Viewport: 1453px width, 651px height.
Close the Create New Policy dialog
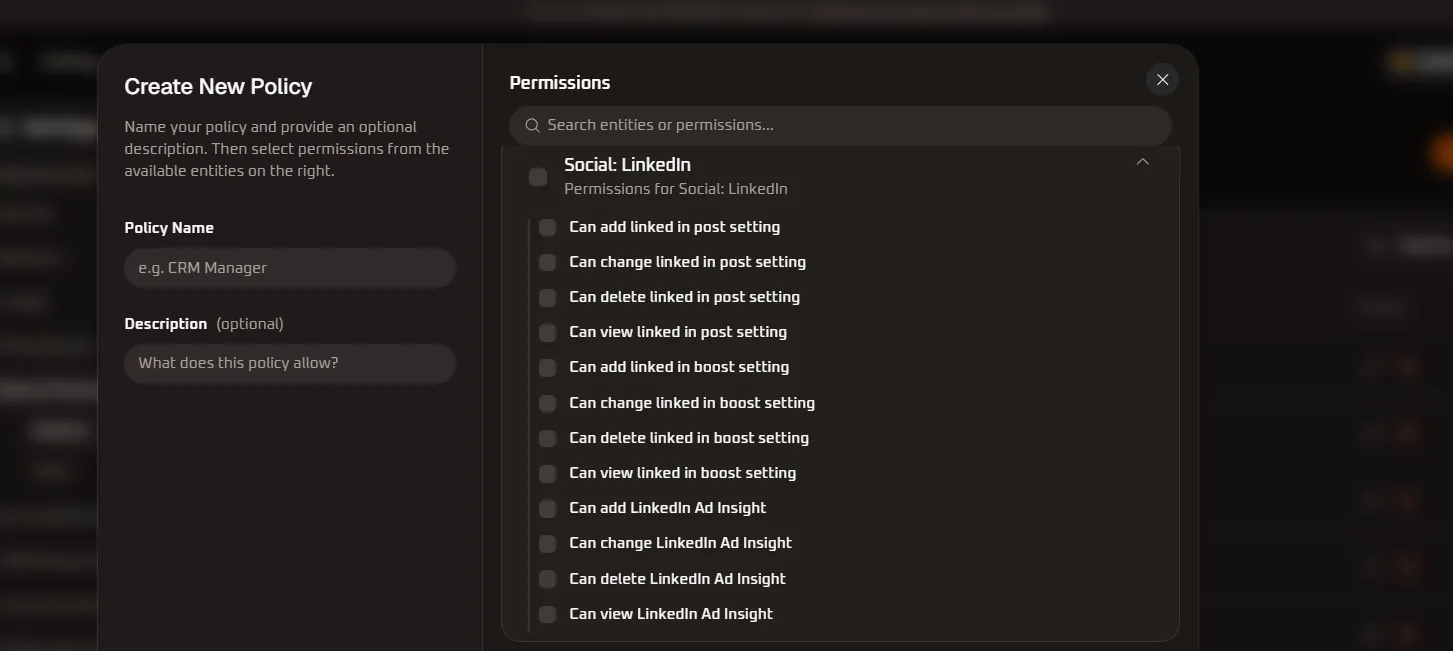(1162, 80)
